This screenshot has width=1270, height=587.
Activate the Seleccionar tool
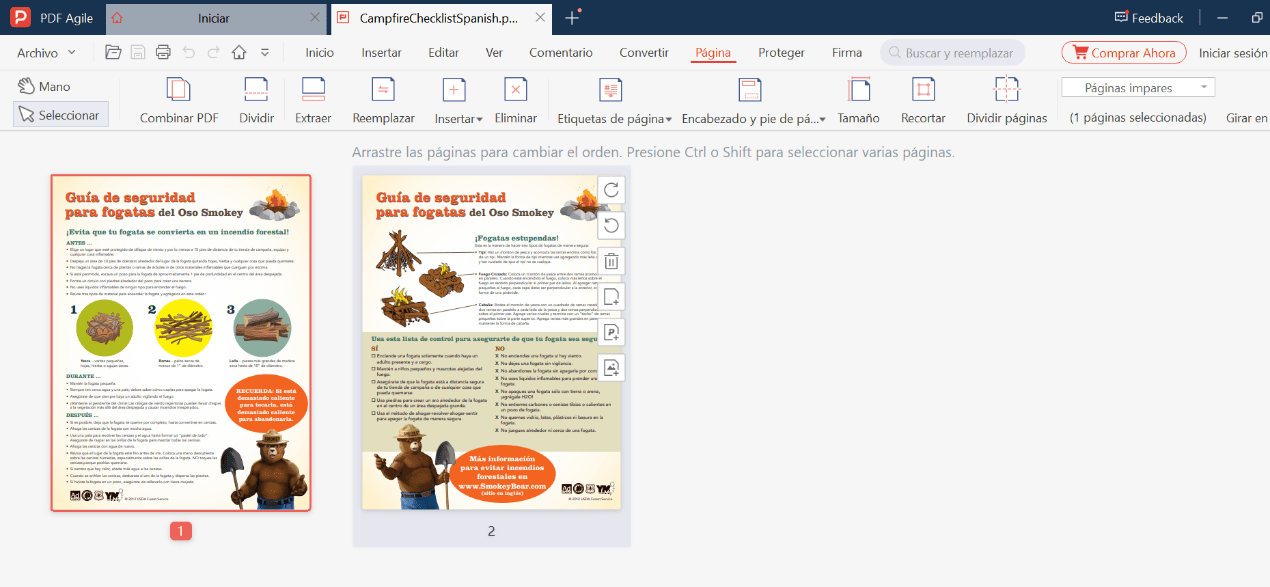pyautogui.click(x=60, y=114)
